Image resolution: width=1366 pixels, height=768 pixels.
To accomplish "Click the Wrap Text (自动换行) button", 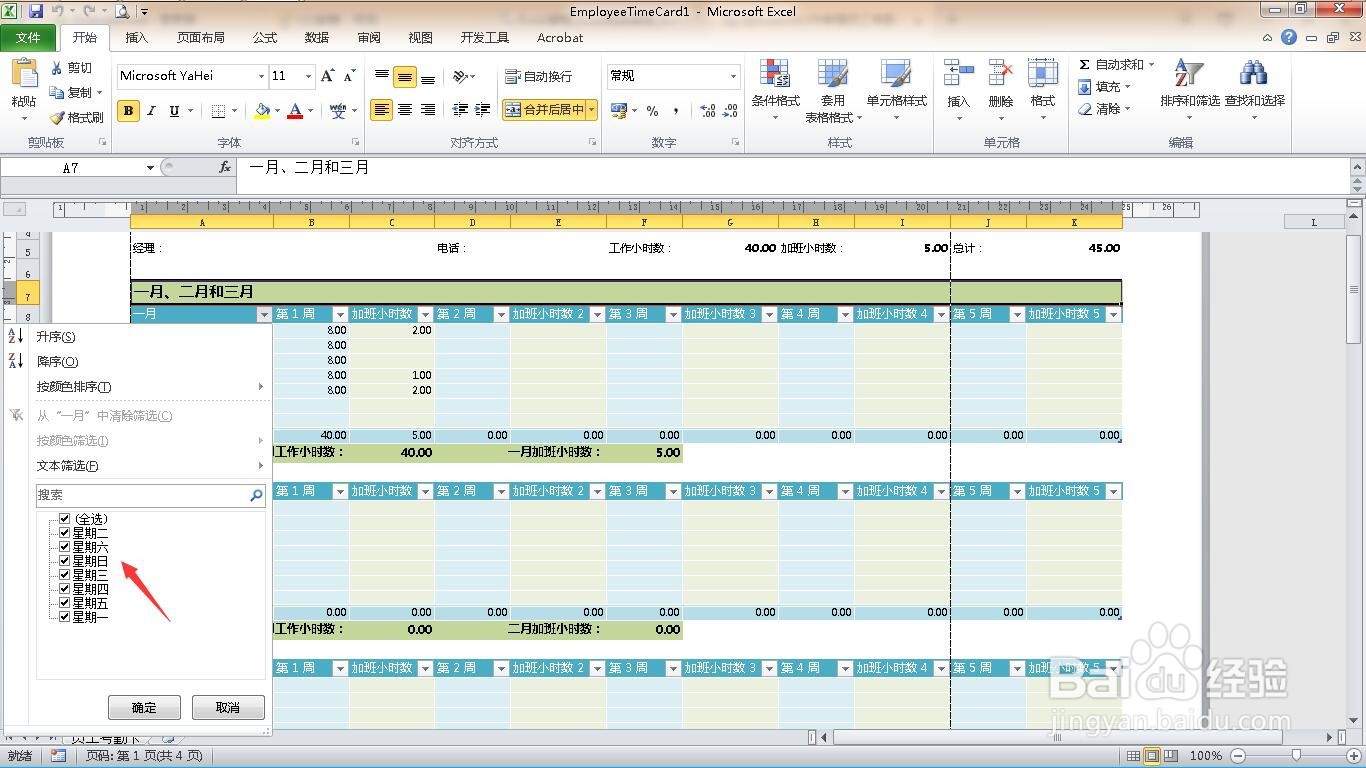I will click(x=538, y=76).
